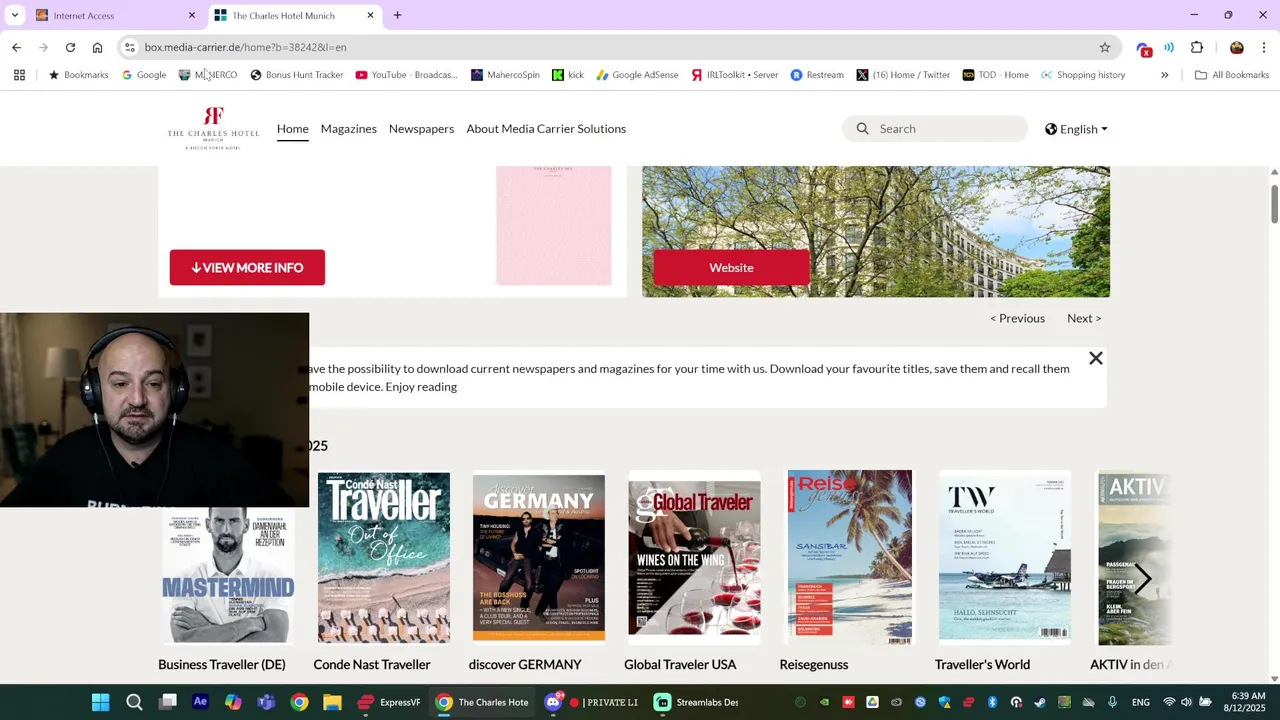Click the browser back arrow
Image resolution: width=1280 pixels, height=720 pixels.
pyautogui.click(x=16, y=47)
